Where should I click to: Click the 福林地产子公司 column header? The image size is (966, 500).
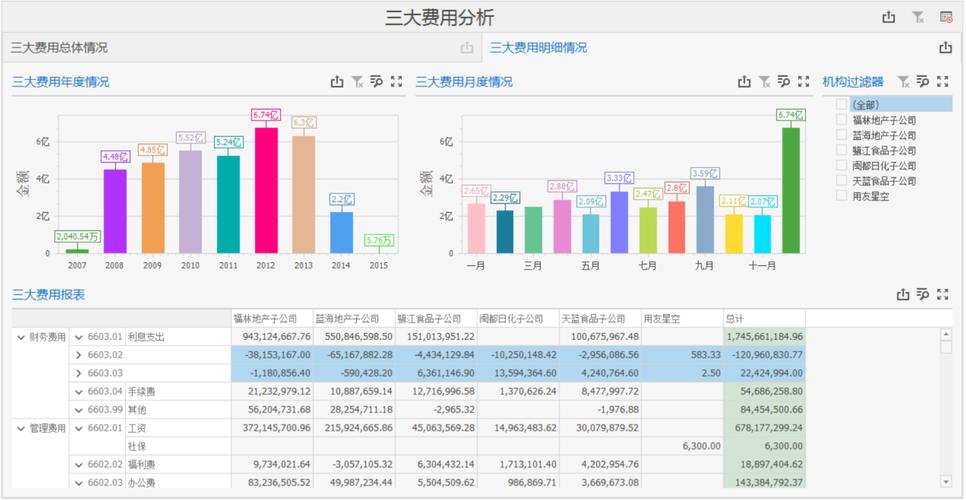272,319
